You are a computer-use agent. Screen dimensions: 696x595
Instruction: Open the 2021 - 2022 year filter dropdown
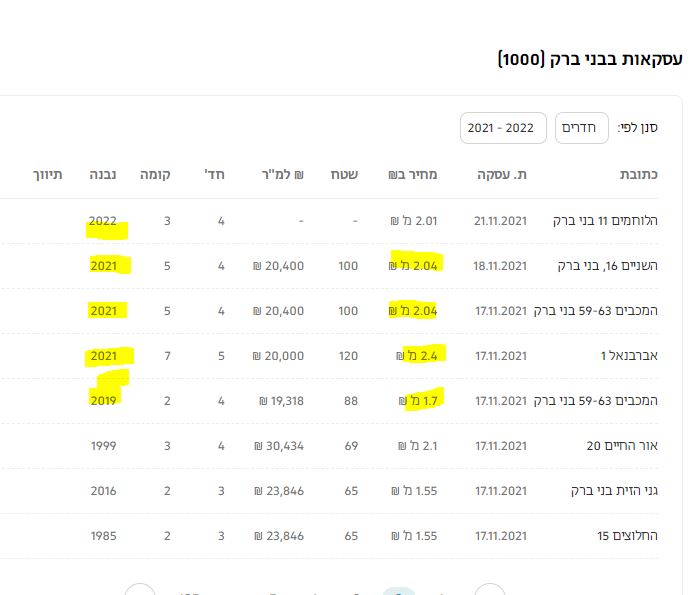coord(502,128)
